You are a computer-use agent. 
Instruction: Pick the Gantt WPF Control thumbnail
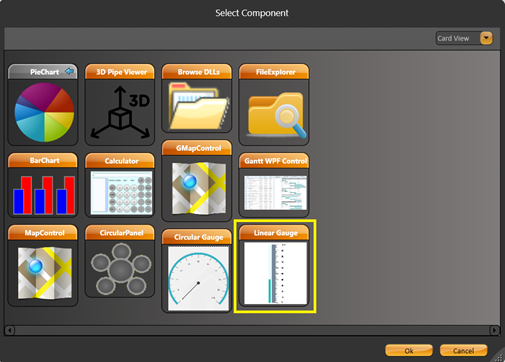coord(275,193)
